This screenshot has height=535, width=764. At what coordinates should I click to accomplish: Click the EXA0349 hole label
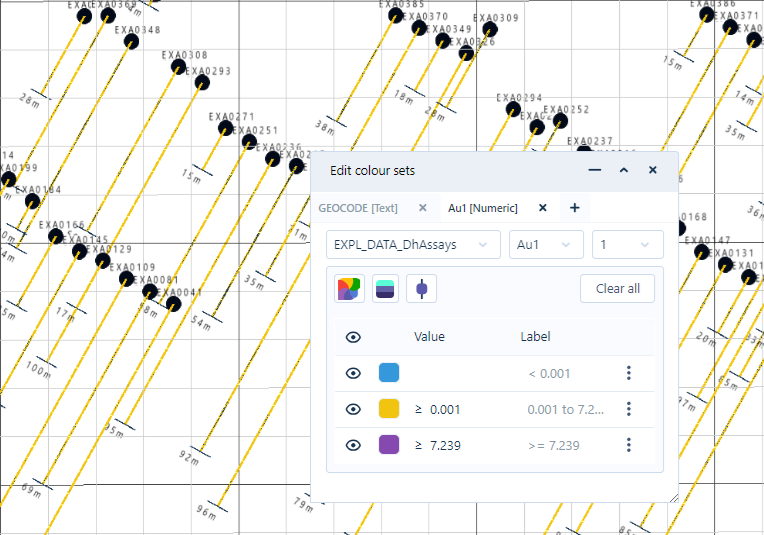449,29
